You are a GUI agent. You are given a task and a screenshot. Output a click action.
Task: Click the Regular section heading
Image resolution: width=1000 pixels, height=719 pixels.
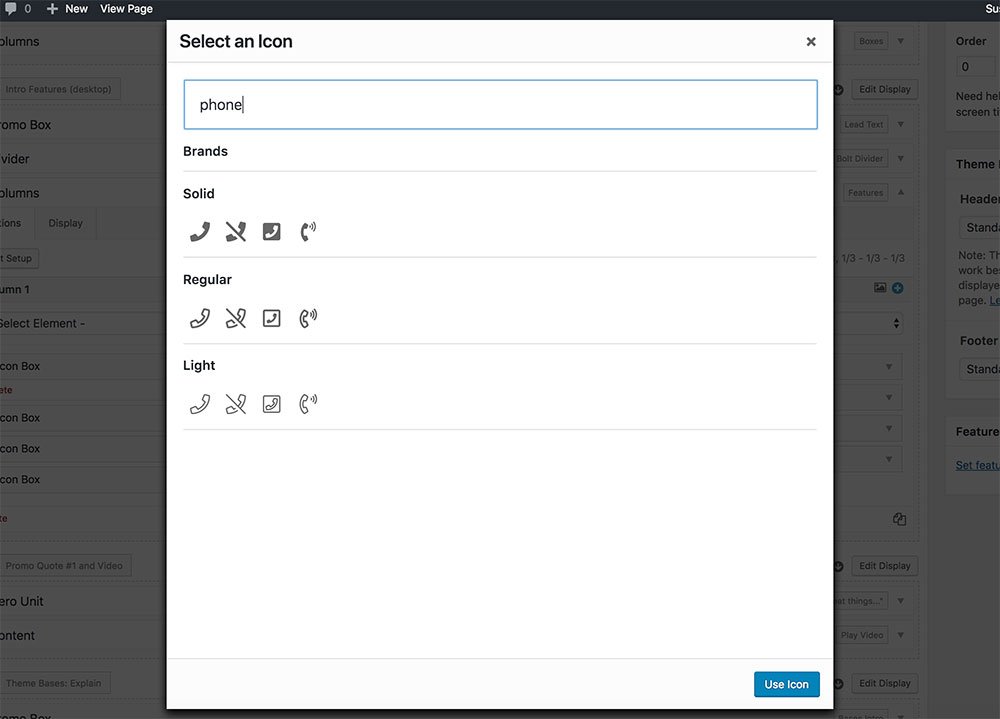point(207,279)
